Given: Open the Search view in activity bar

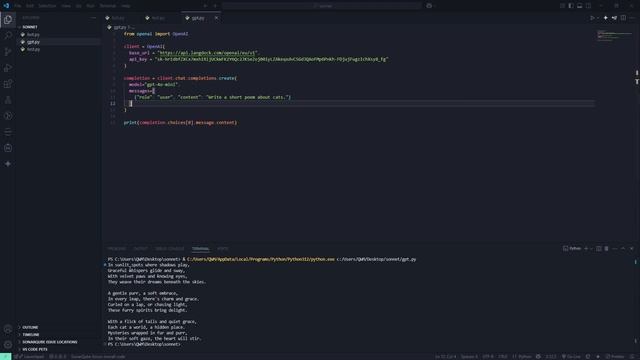Looking at the screenshot, I should point(8,36).
